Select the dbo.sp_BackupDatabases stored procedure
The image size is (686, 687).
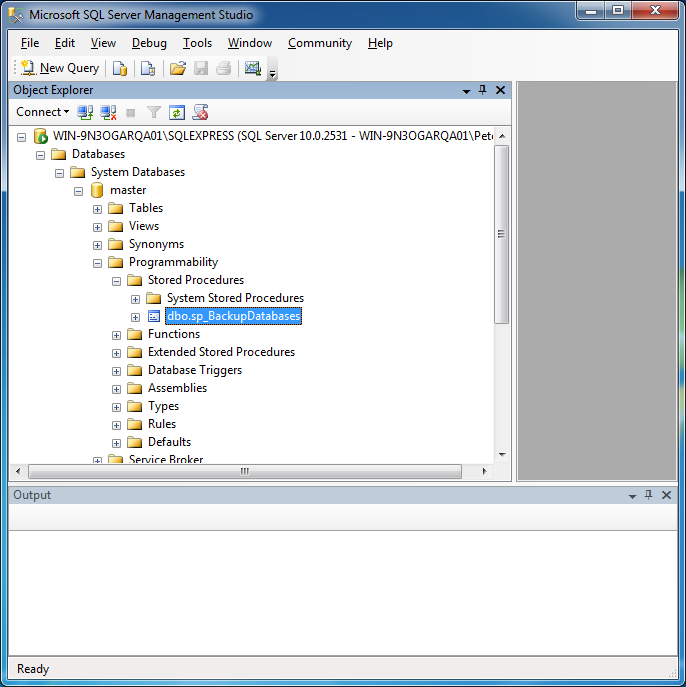point(233,316)
